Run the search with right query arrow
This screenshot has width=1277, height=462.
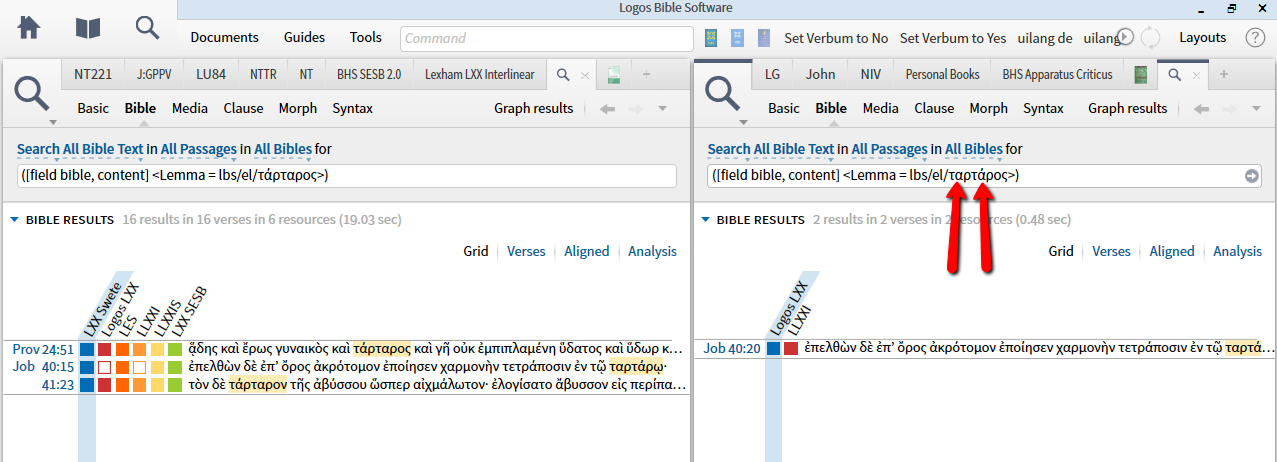pyautogui.click(x=1251, y=176)
